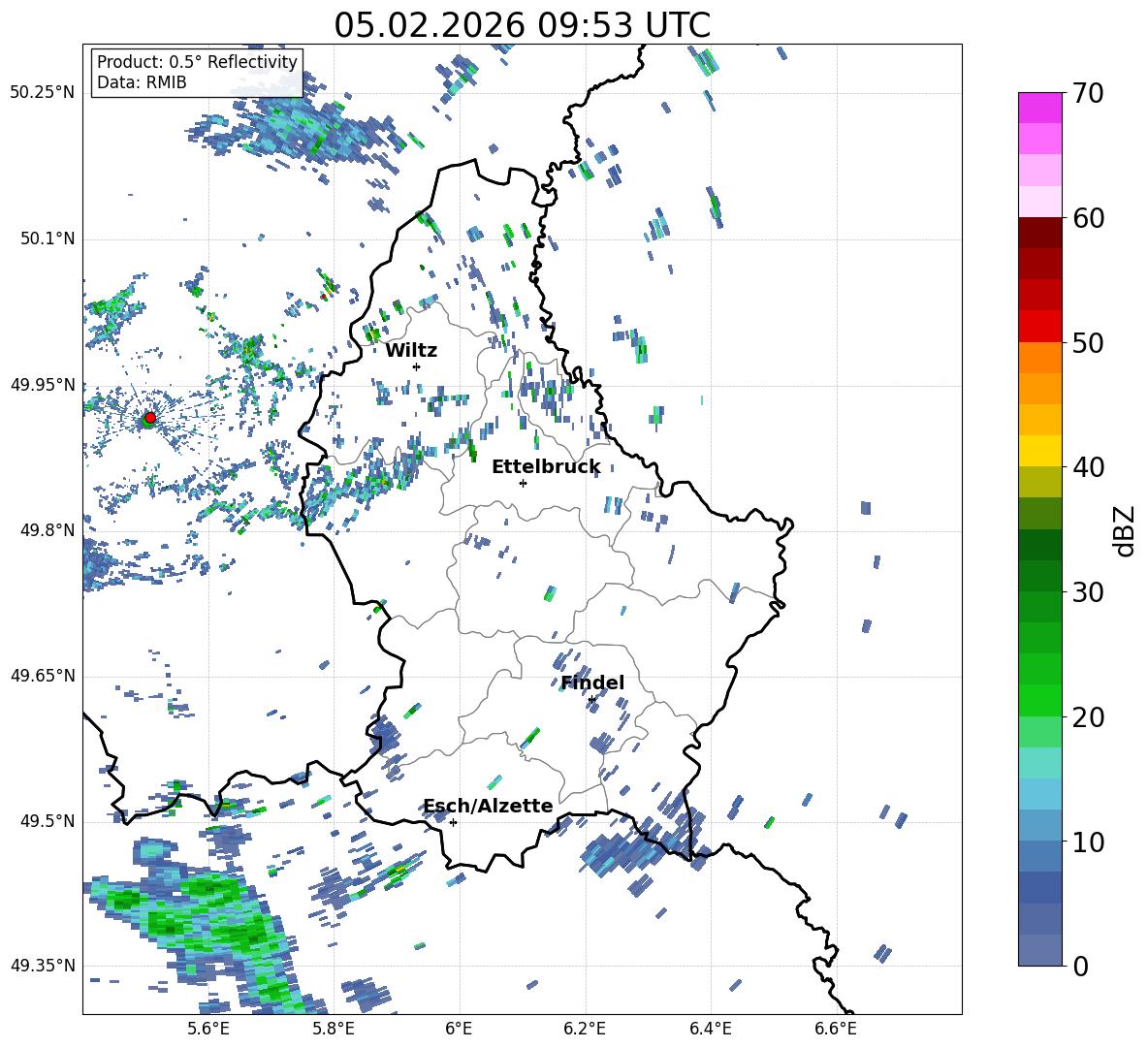This screenshot has height=1048, width=1148.
Task: Click the 50 value on the colorbar
Action: tap(1087, 343)
